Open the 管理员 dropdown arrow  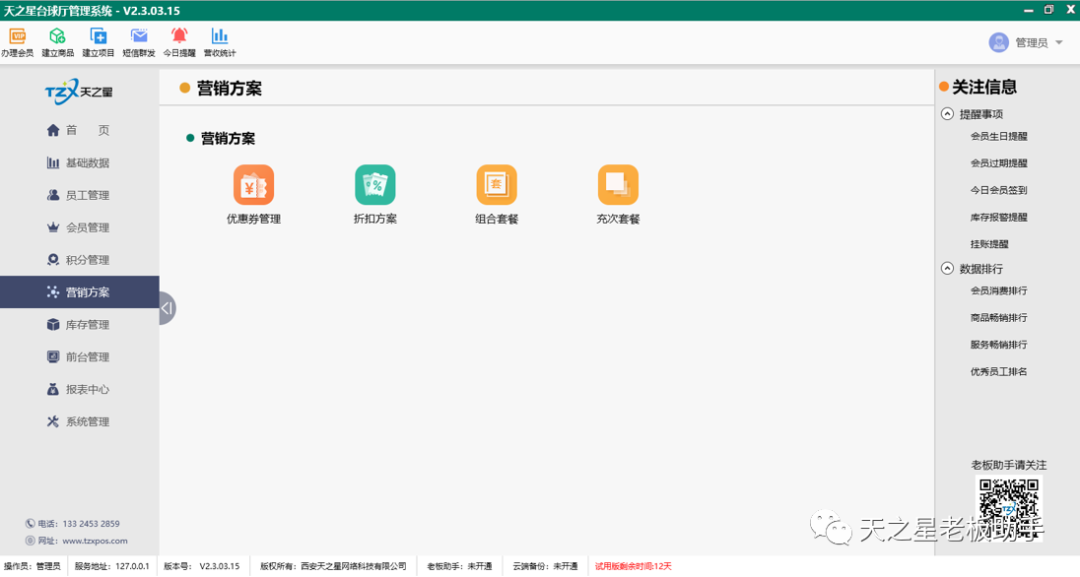point(1059,43)
